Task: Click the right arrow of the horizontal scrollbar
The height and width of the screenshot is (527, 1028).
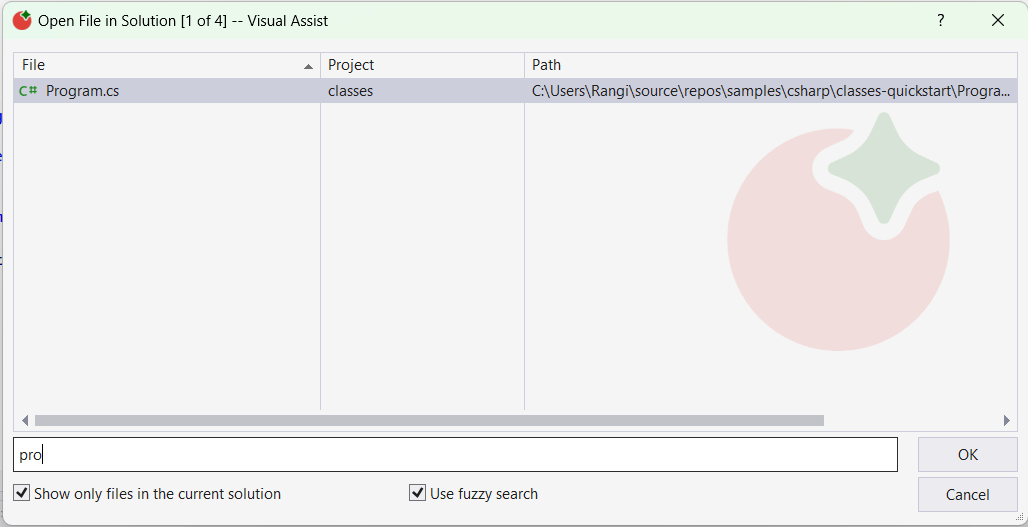Action: pos(1007,421)
